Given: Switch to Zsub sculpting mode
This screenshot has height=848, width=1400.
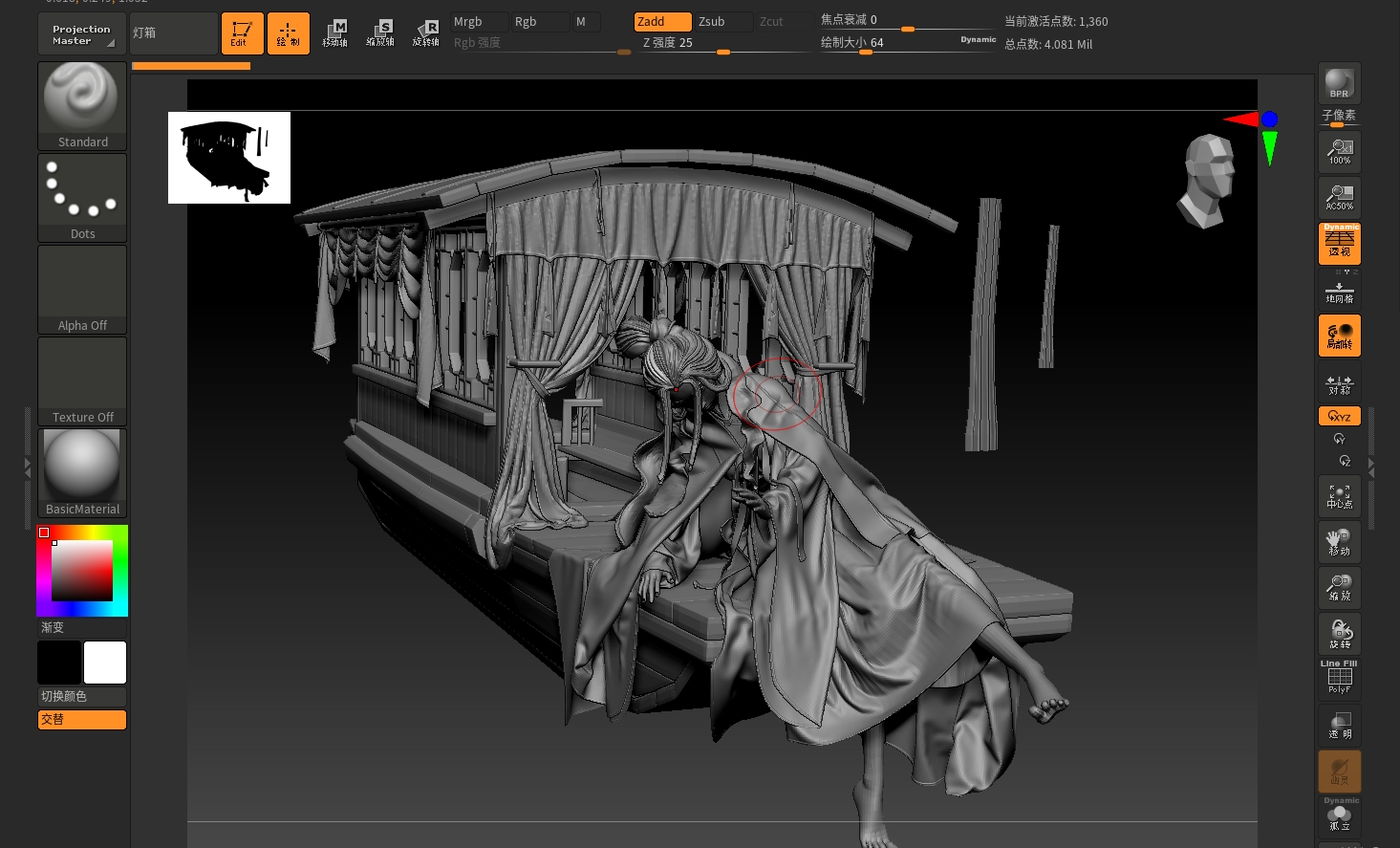Looking at the screenshot, I should [x=723, y=22].
